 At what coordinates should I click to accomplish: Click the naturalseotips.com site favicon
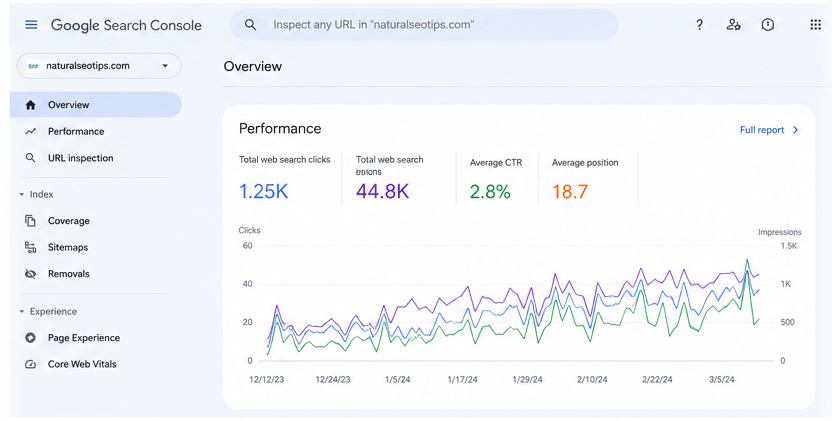pyautogui.click(x=33, y=66)
